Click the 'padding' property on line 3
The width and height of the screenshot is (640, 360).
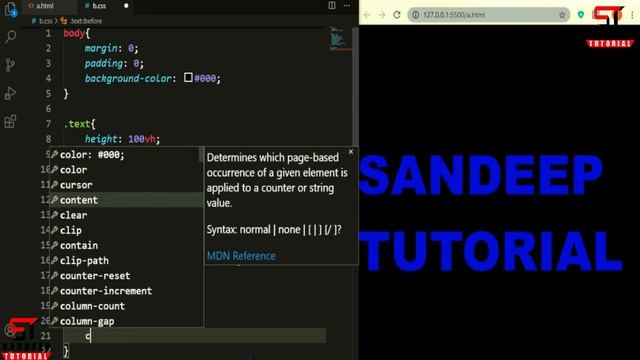click(104, 63)
